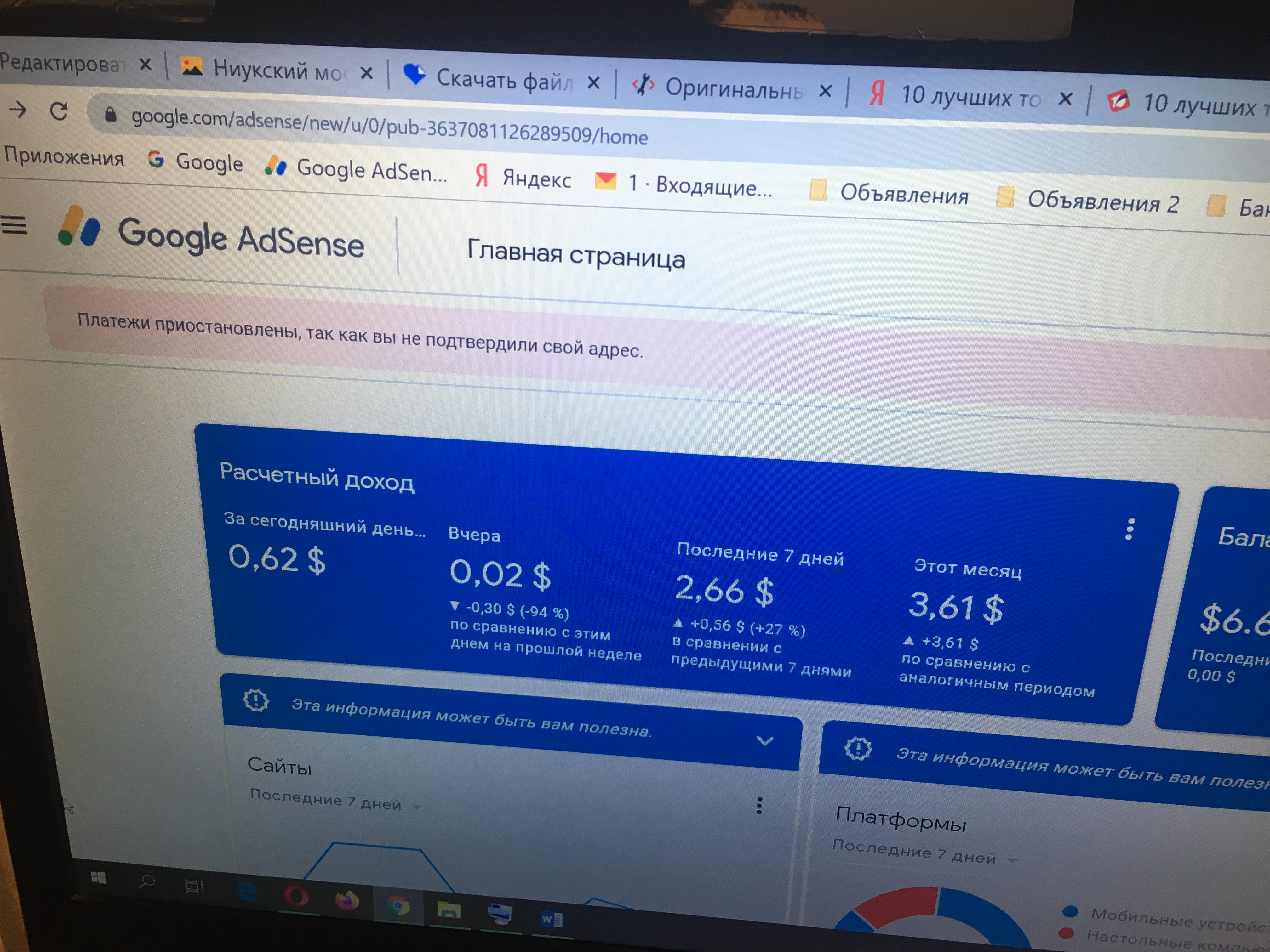Screen dimensions: 1270x952
Task: Open the three-dot menu of Сайты card
Action: [759, 806]
